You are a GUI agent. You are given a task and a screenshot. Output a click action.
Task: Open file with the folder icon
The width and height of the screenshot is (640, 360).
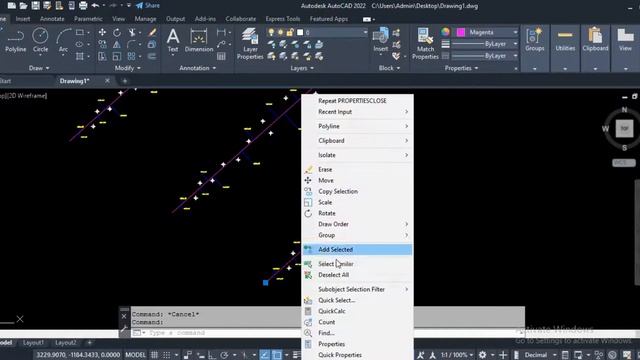pos(24,6)
